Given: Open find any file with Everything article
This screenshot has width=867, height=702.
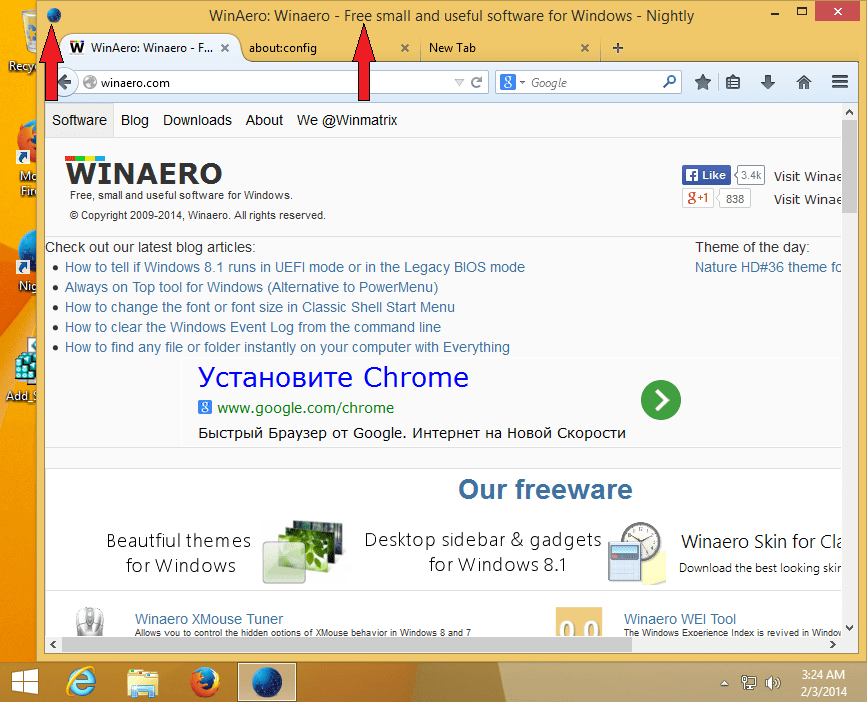Looking at the screenshot, I should tap(288, 347).
